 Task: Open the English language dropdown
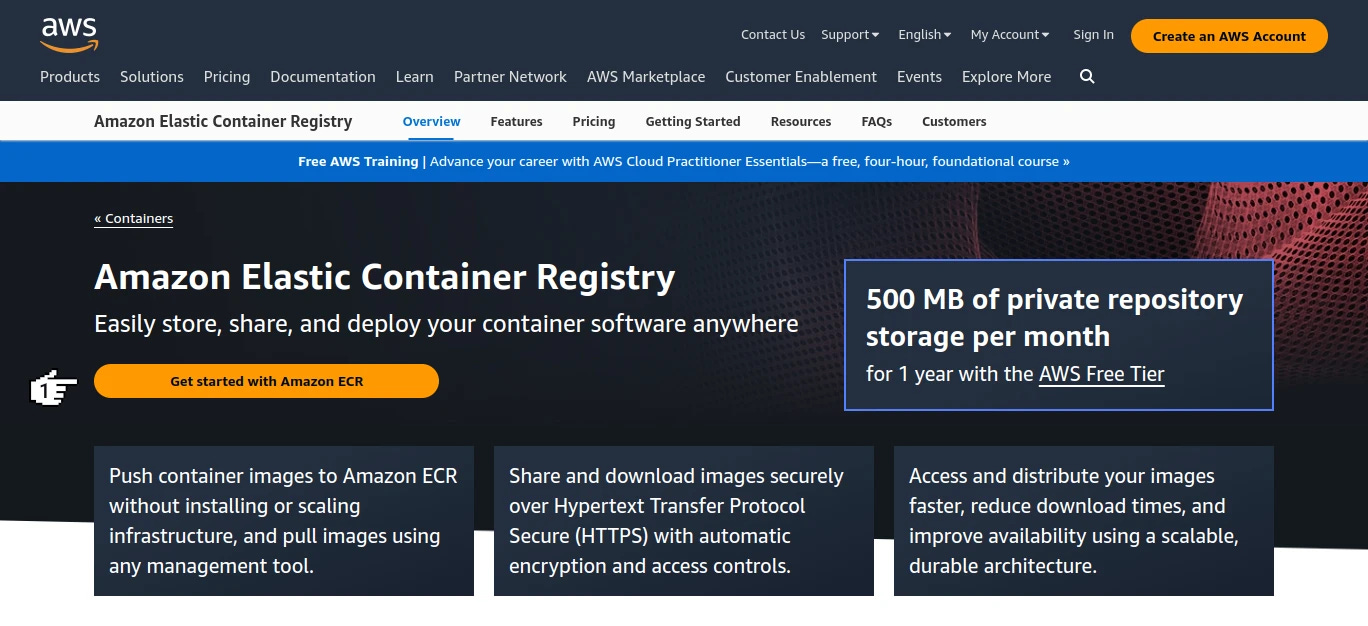pos(925,35)
